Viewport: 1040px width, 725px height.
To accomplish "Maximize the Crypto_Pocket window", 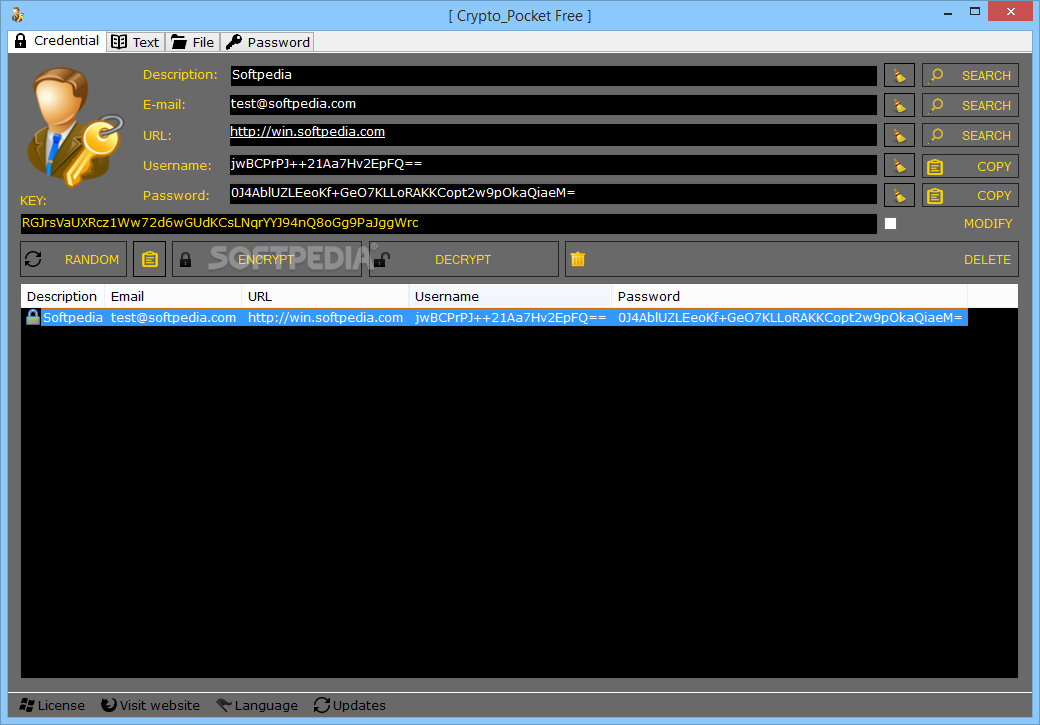I will point(974,12).
